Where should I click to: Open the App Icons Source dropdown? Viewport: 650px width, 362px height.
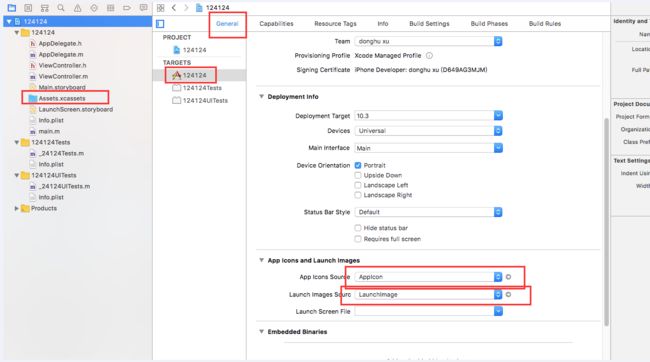[428, 277]
